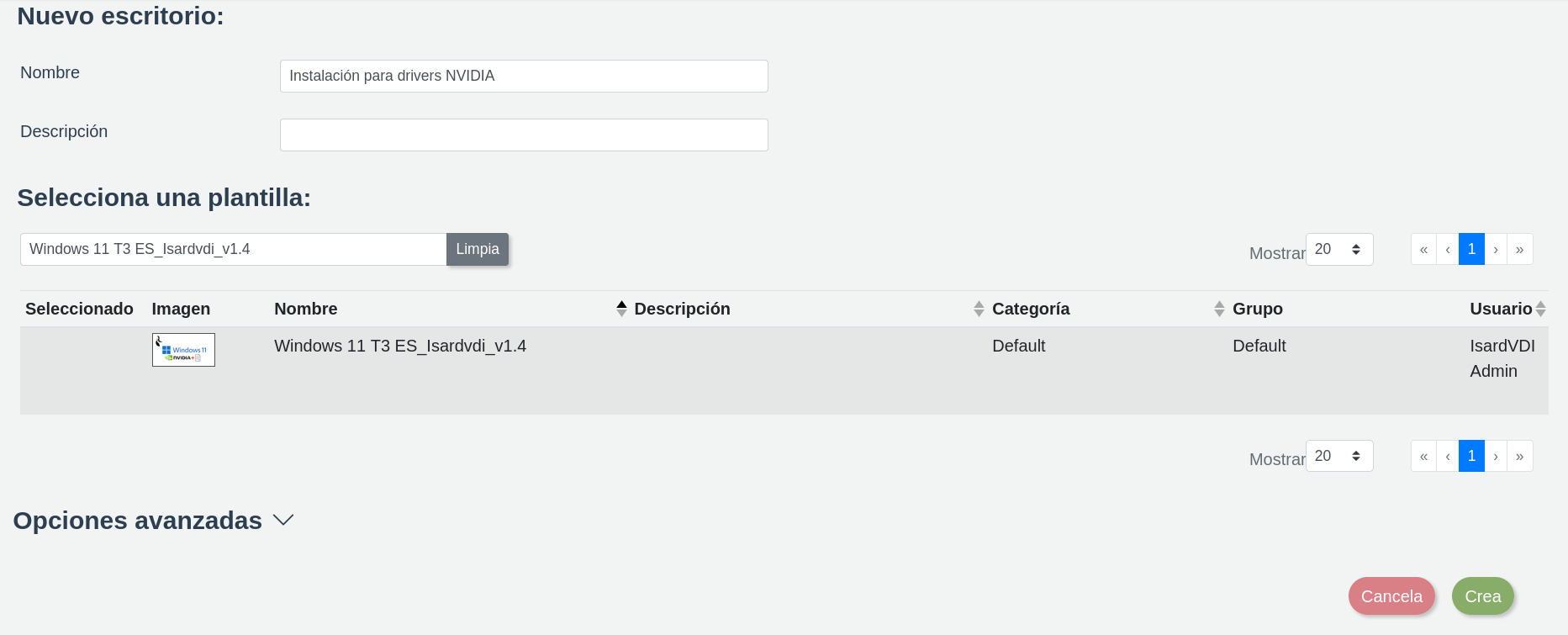This screenshot has height=635, width=1568.
Task: Sort table by Categoría column arrow
Action: 1219,309
